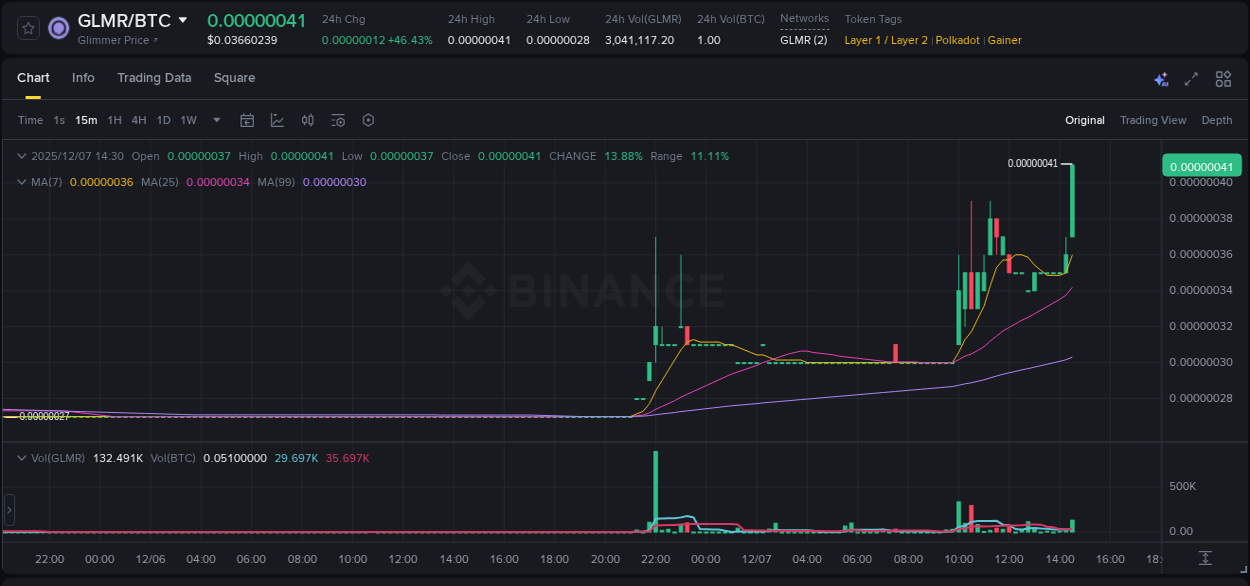Open the go-to-date calendar icon
1250x586 pixels.
tap(247, 120)
